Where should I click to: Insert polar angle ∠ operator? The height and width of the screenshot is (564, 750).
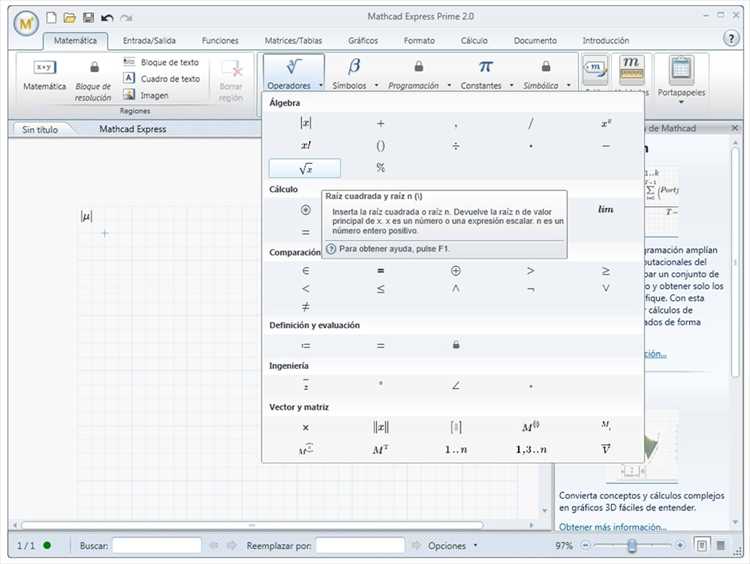(455, 386)
